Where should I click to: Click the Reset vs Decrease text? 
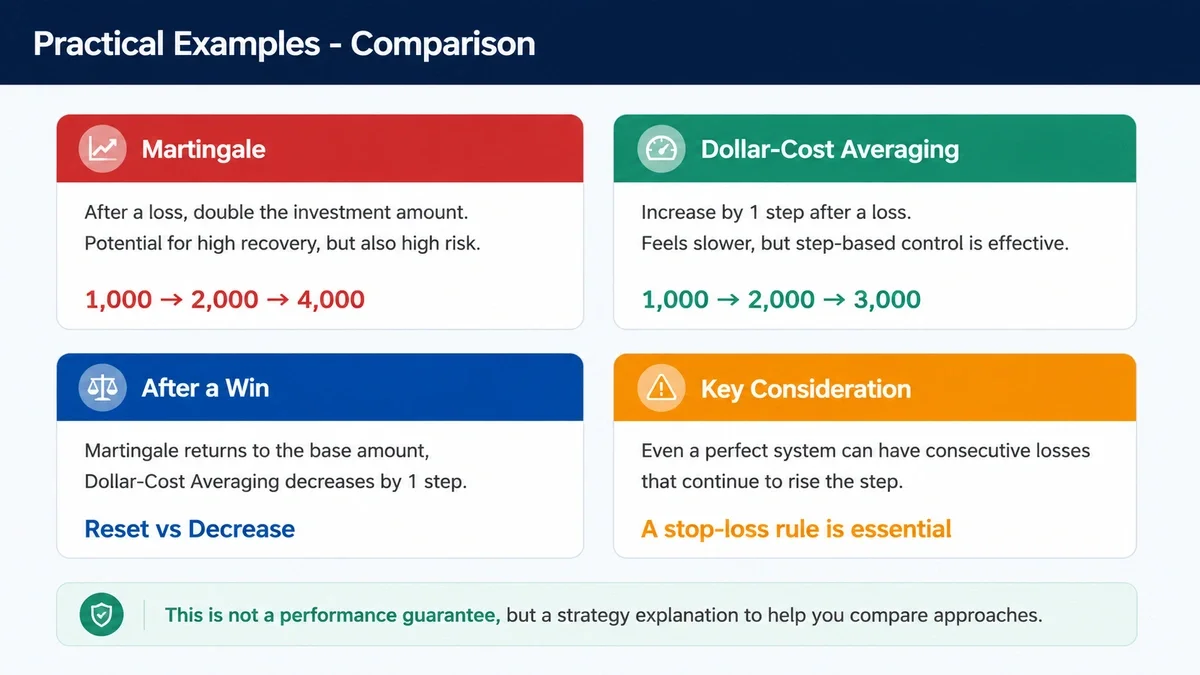pos(189,529)
